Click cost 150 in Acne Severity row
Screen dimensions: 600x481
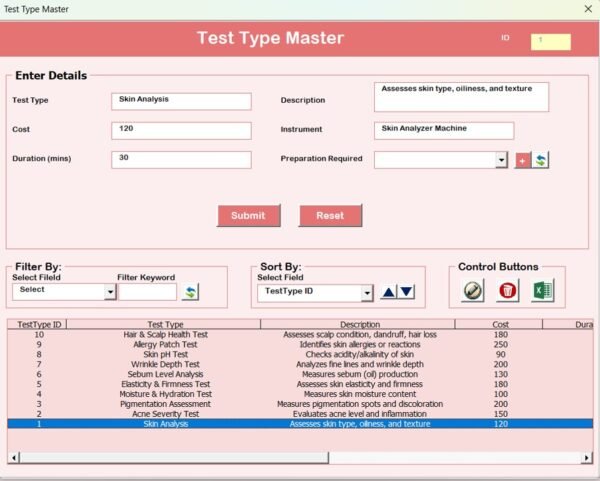coord(501,414)
